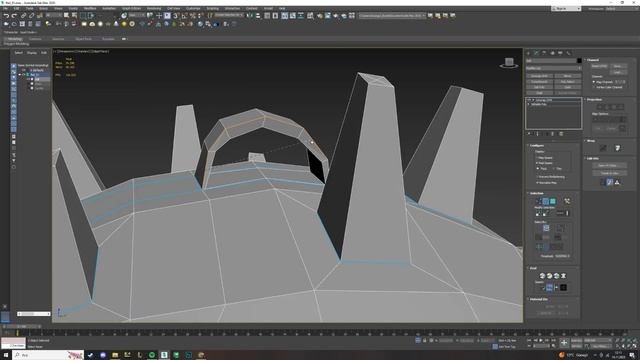Toggle Unwrap UVW modifier visibility eye
The height and width of the screenshot is (360, 640).
[x=529, y=100]
